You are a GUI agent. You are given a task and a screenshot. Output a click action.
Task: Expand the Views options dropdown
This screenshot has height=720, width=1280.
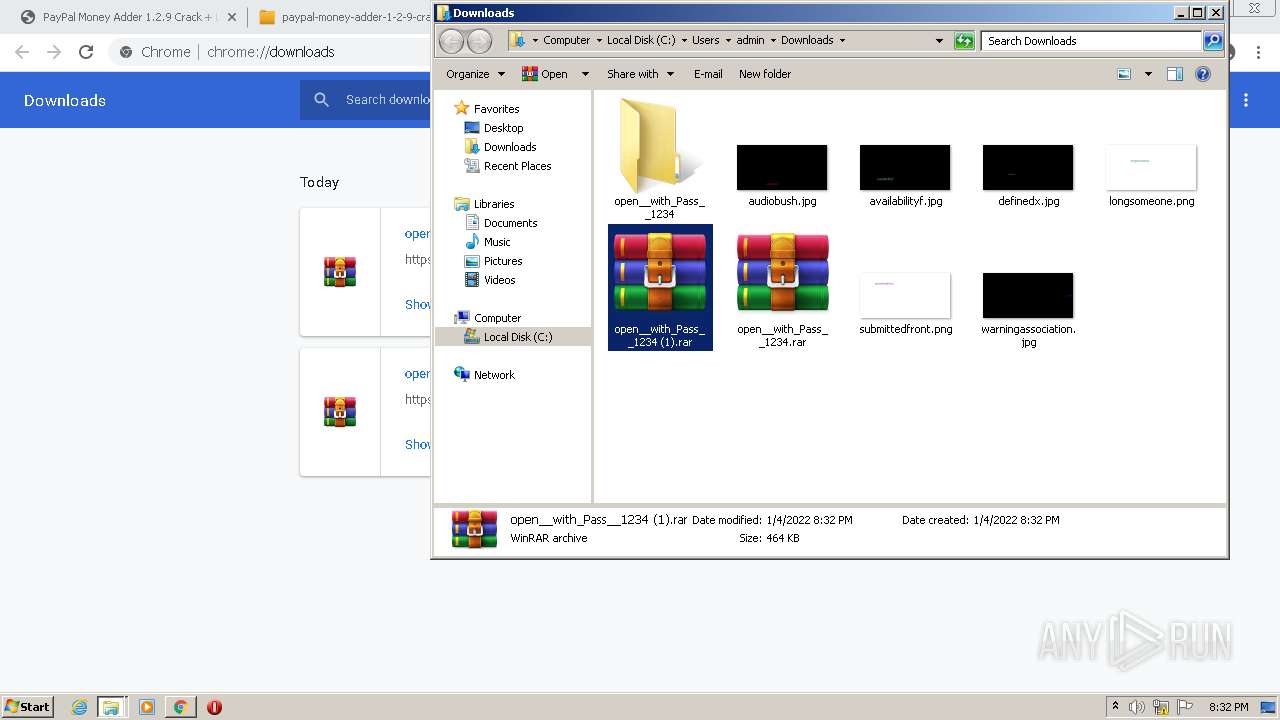(1148, 74)
